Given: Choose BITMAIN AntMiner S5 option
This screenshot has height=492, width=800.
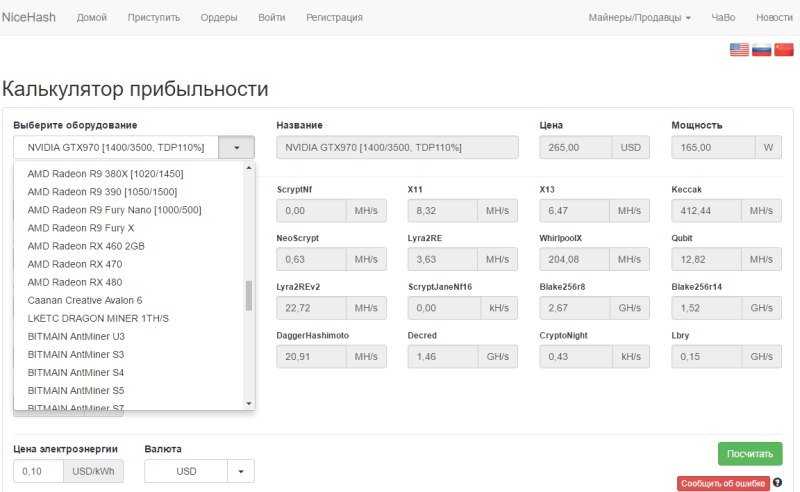Looking at the screenshot, I should click(76, 390).
